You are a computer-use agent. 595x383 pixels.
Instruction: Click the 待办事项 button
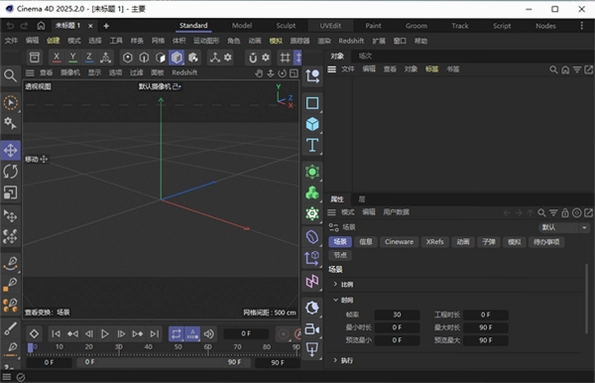point(546,242)
